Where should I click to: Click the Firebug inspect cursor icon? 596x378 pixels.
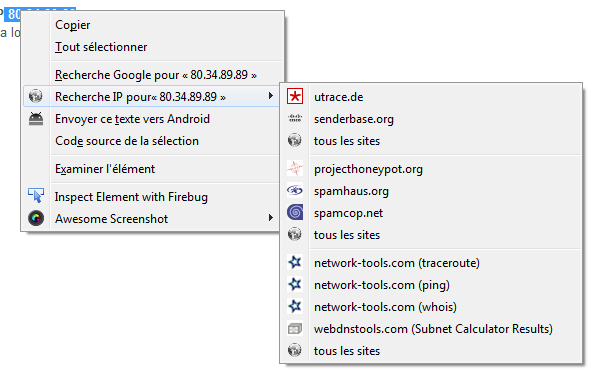(x=36, y=196)
